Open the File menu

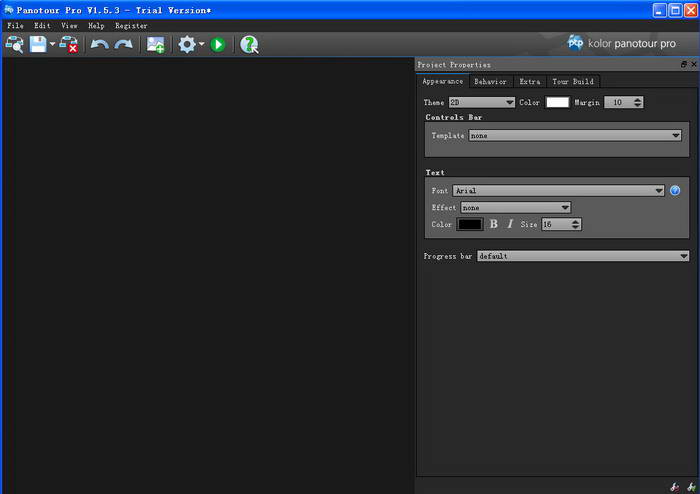[x=15, y=26]
